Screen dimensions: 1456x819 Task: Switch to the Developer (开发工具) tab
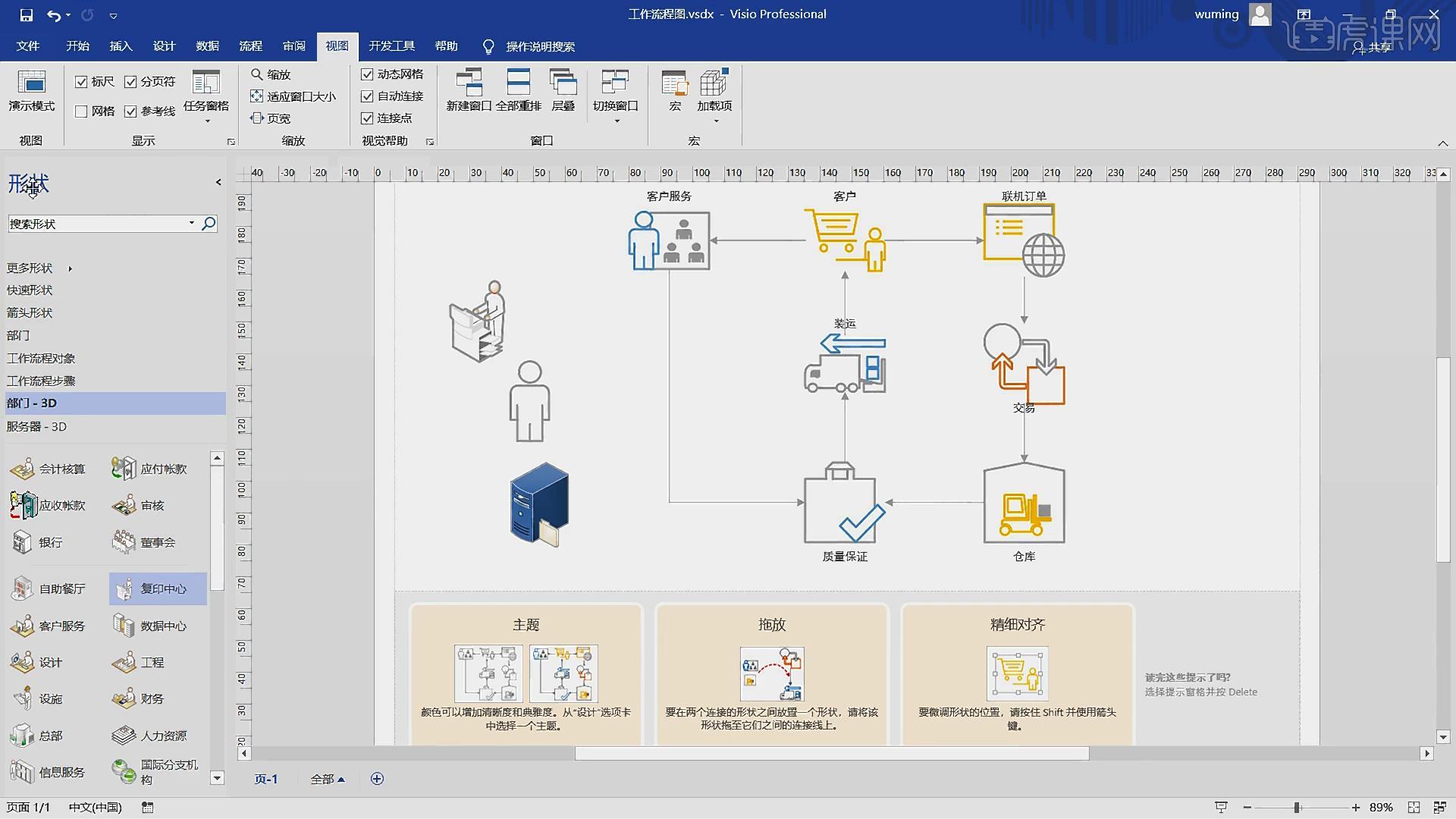tap(391, 46)
